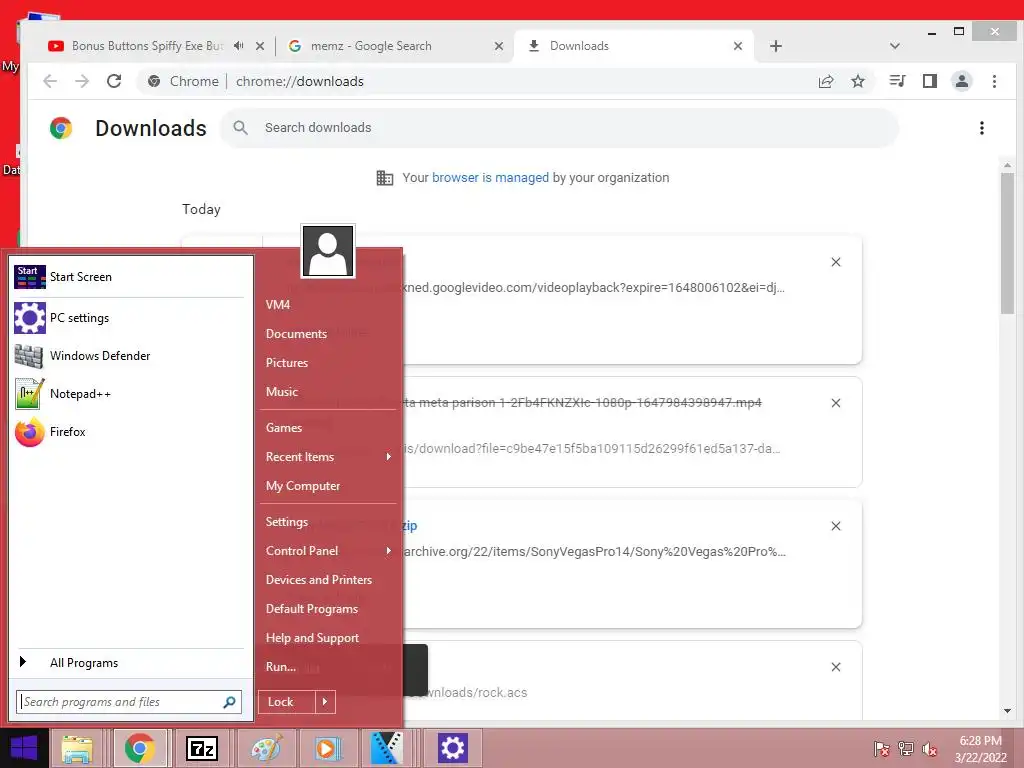The height and width of the screenshot is (768, 1024).
Task: Go forward in Chrome
Action: 82,81
